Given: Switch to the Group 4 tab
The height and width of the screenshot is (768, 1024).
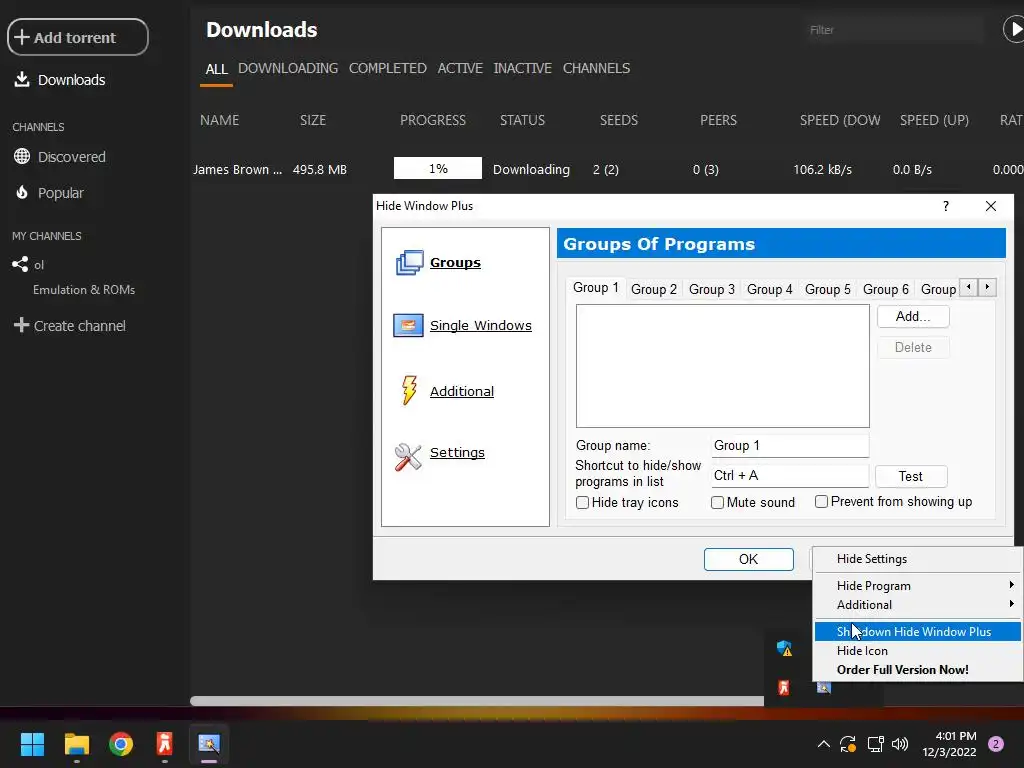Looking at the screenshot, I should [x=769, y=289].
